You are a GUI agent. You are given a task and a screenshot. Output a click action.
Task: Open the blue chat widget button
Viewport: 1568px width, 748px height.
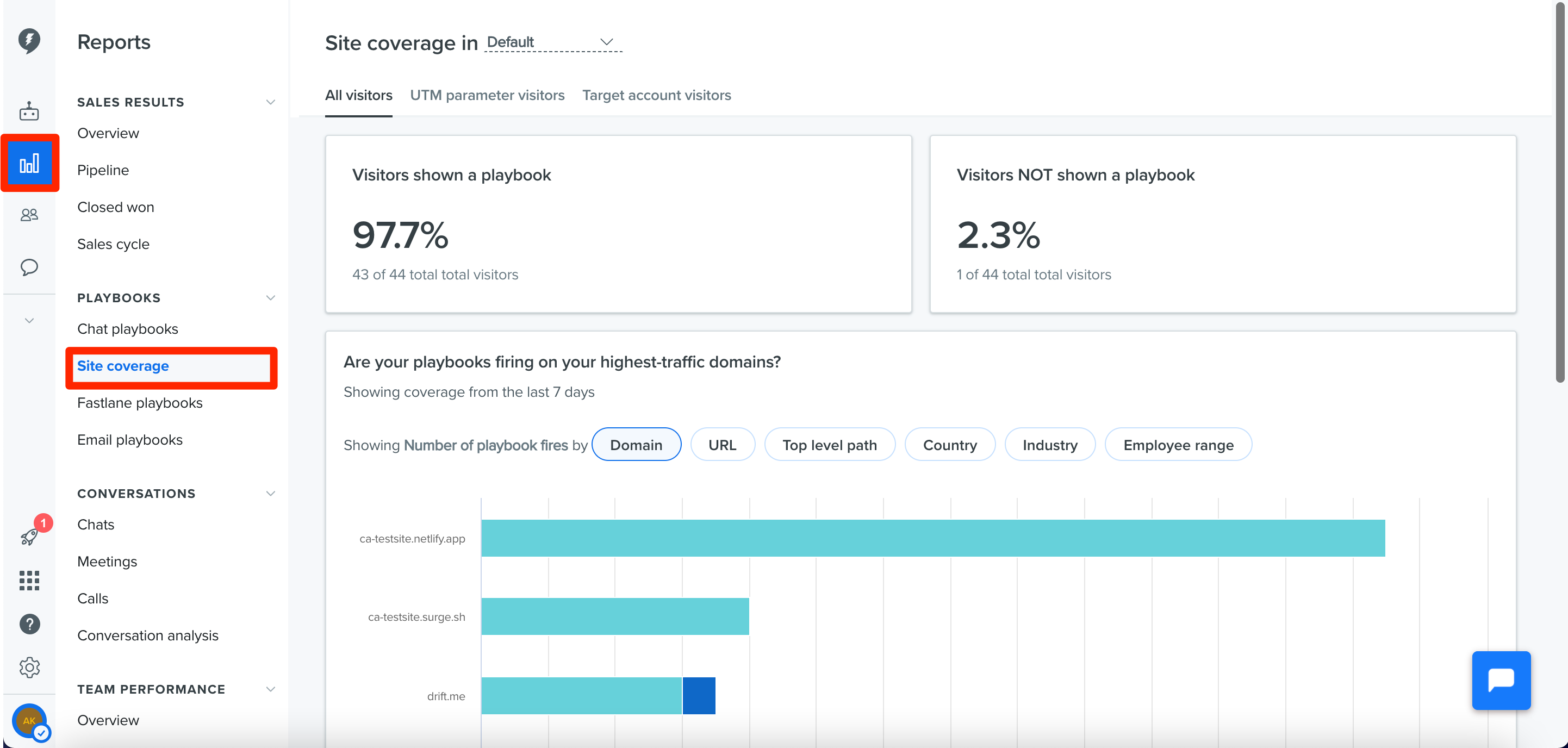click(1501, 680)
